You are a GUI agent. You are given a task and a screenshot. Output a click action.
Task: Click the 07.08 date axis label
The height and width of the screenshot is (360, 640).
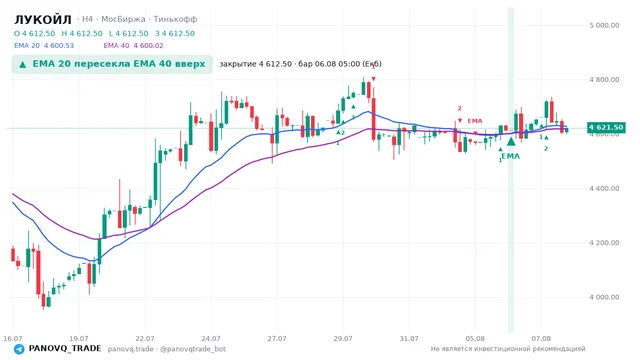[541, 338]
